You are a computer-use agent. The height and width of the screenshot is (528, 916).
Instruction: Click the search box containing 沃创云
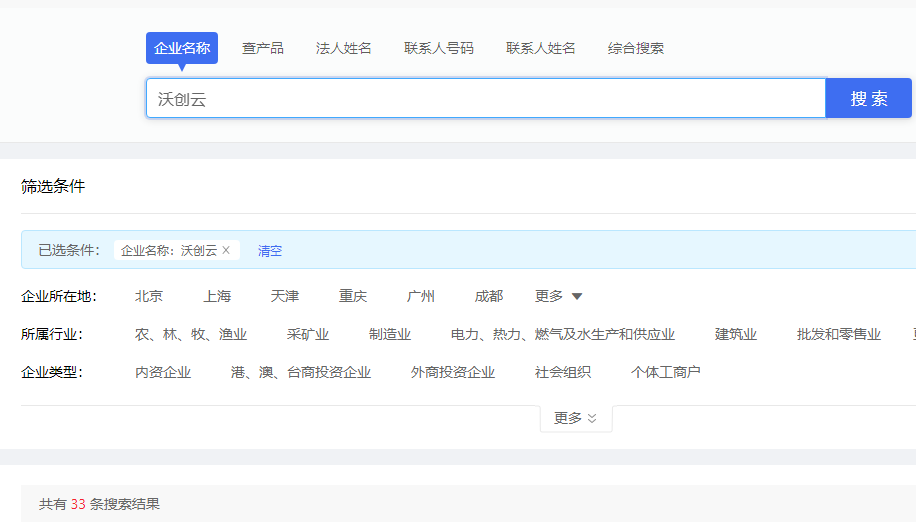485,98
